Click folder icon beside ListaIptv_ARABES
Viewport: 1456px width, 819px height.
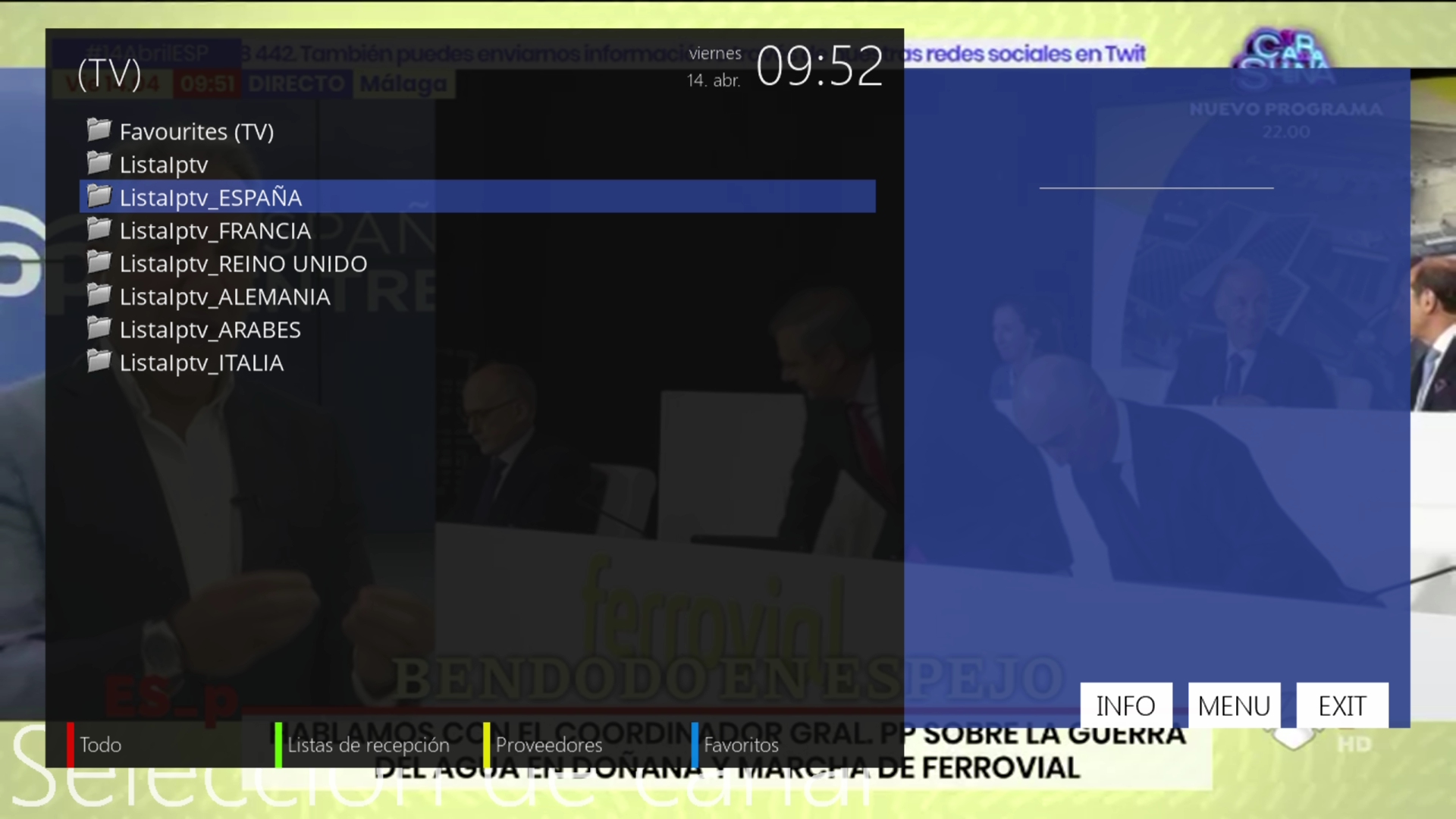[x=99, y=328]
